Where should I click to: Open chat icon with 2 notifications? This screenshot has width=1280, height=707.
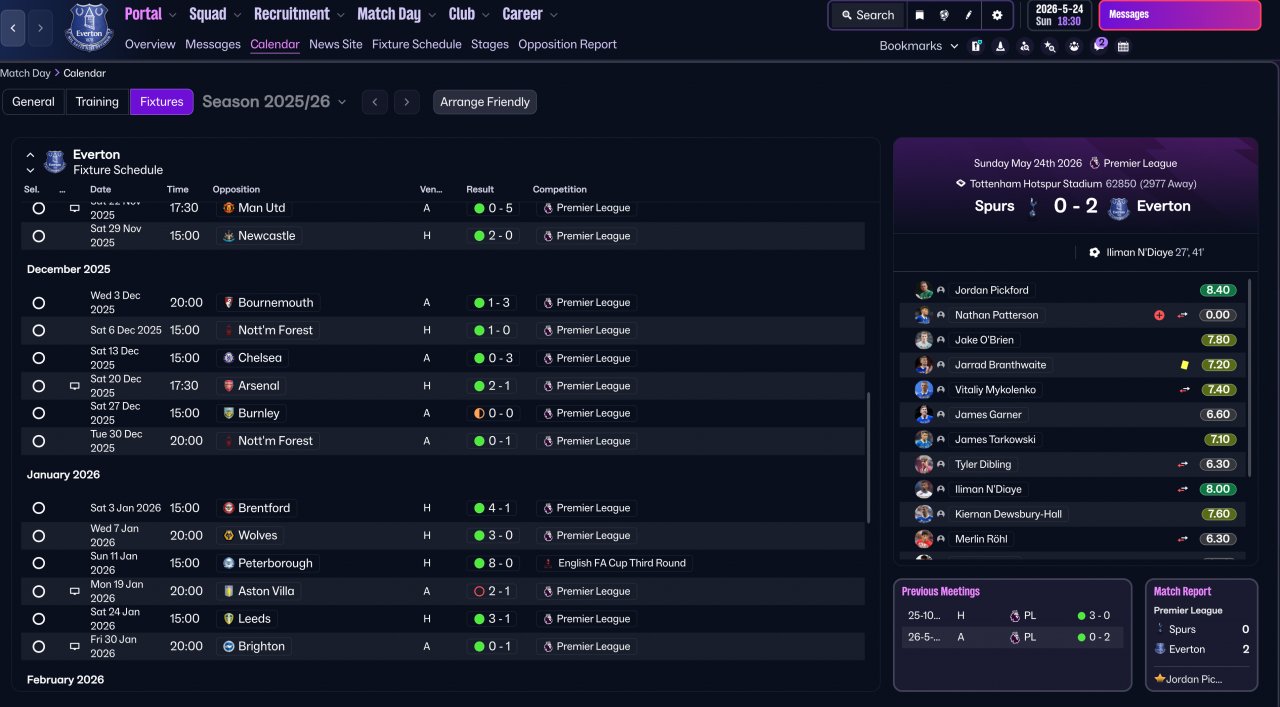pos(1100,45)
